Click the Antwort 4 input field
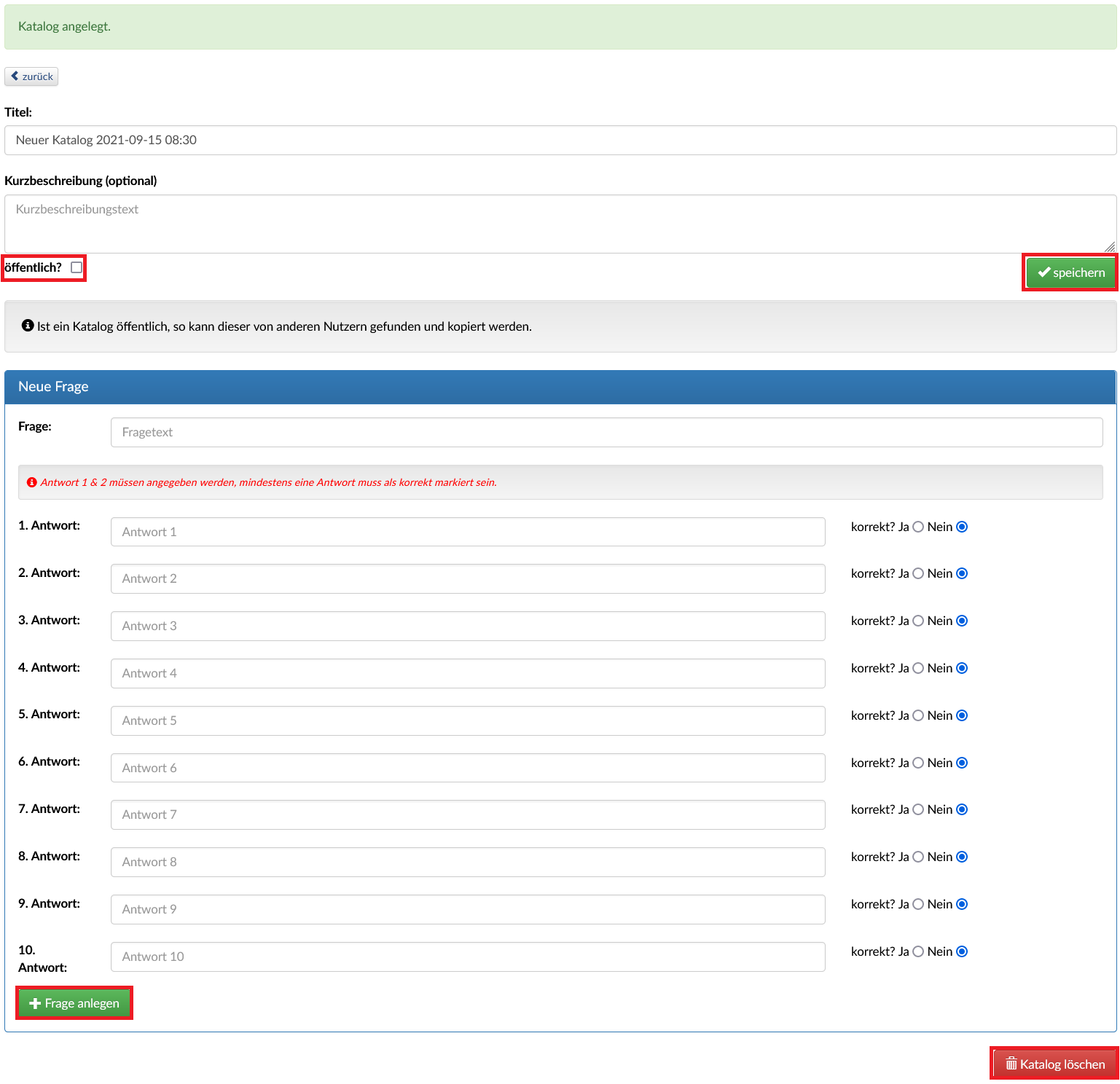 (x=468, y=673)
